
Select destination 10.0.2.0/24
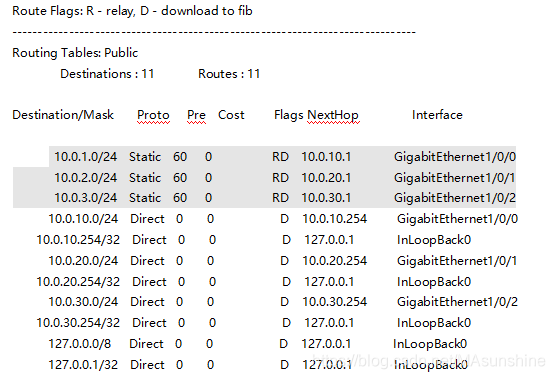point(85,178)
